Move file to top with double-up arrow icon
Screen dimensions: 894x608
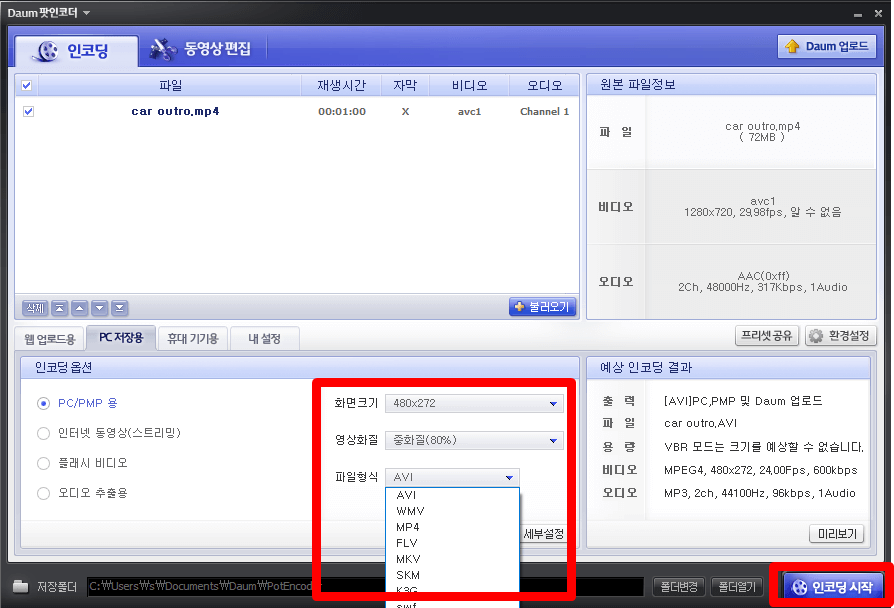pos(60,308)
